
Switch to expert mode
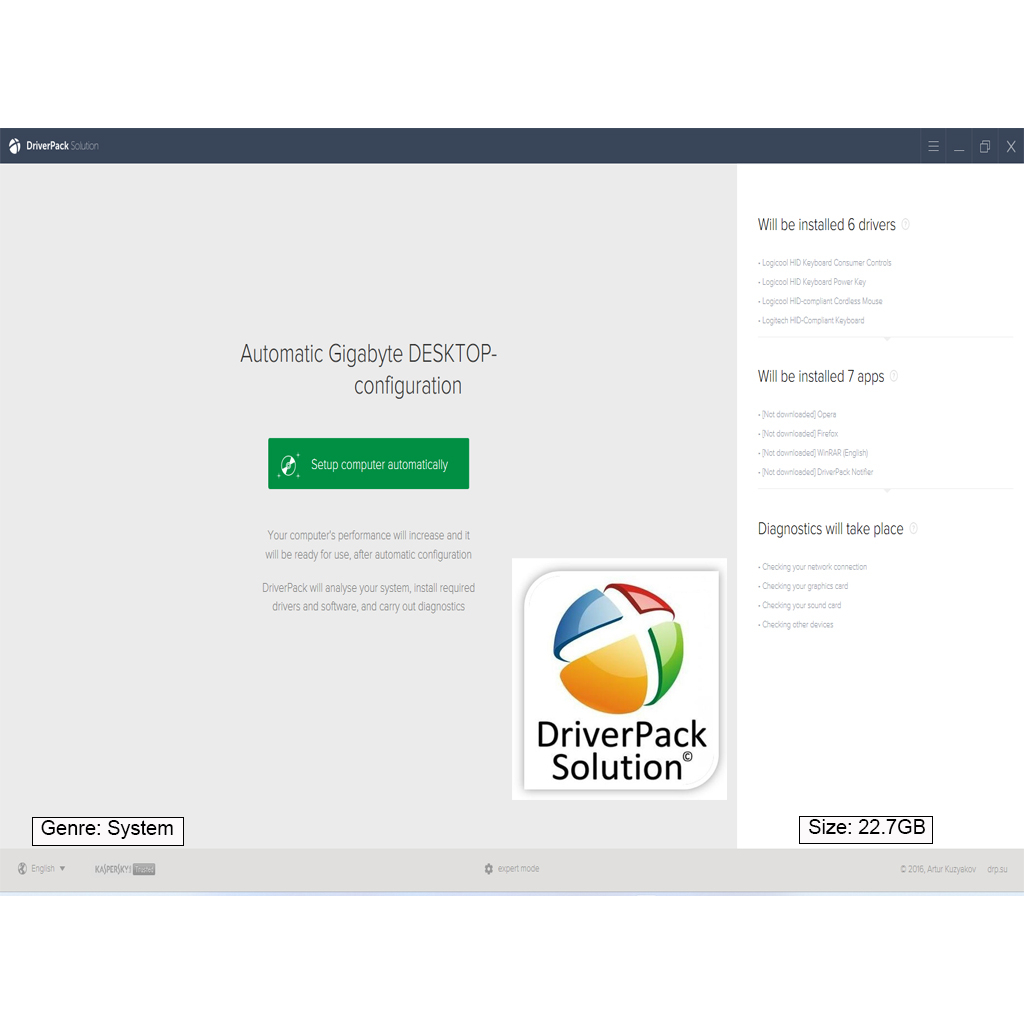point(518,869)
